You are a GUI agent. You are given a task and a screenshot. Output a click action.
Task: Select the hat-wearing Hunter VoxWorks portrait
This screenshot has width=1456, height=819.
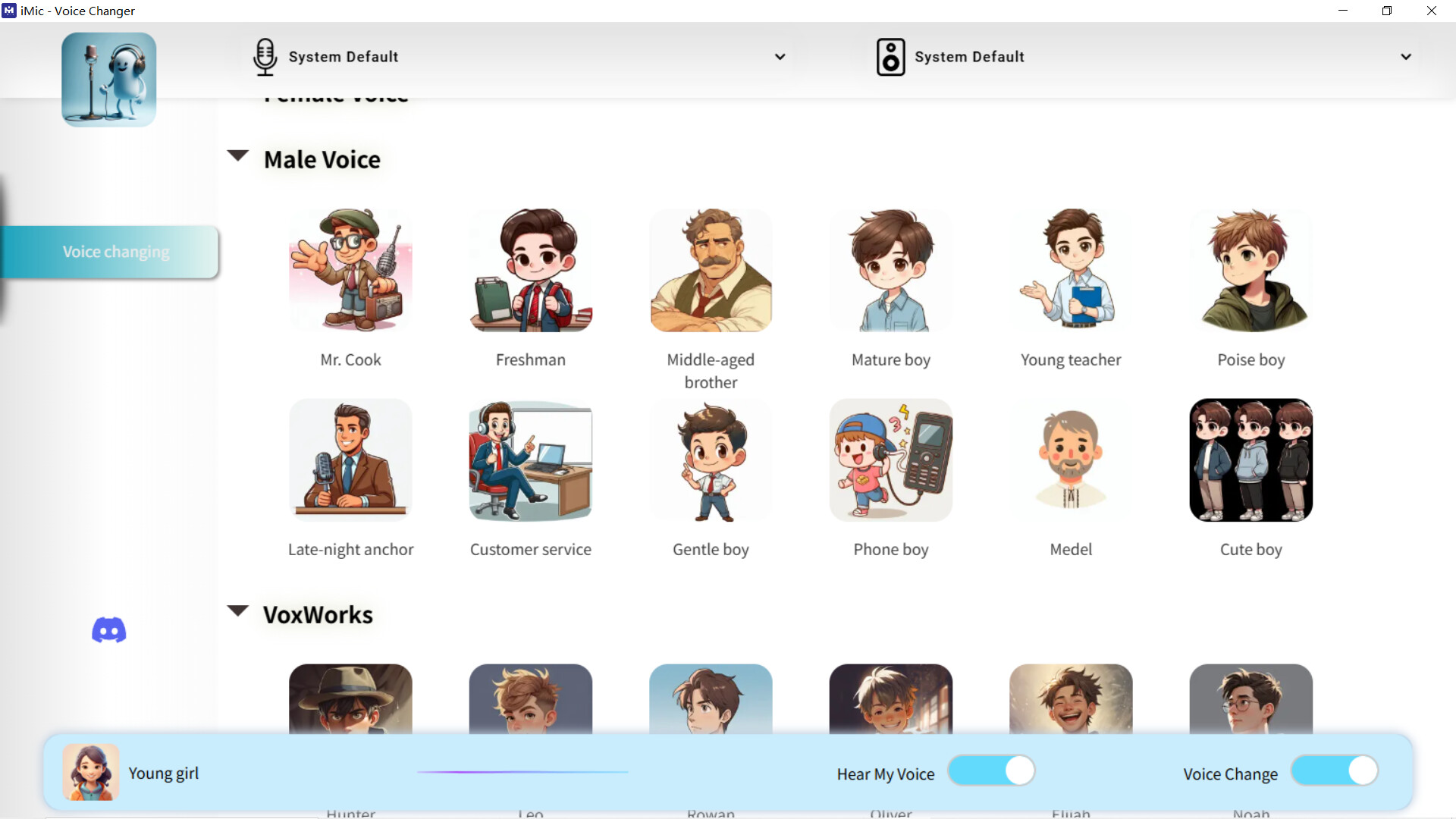[x=350, y=699]
